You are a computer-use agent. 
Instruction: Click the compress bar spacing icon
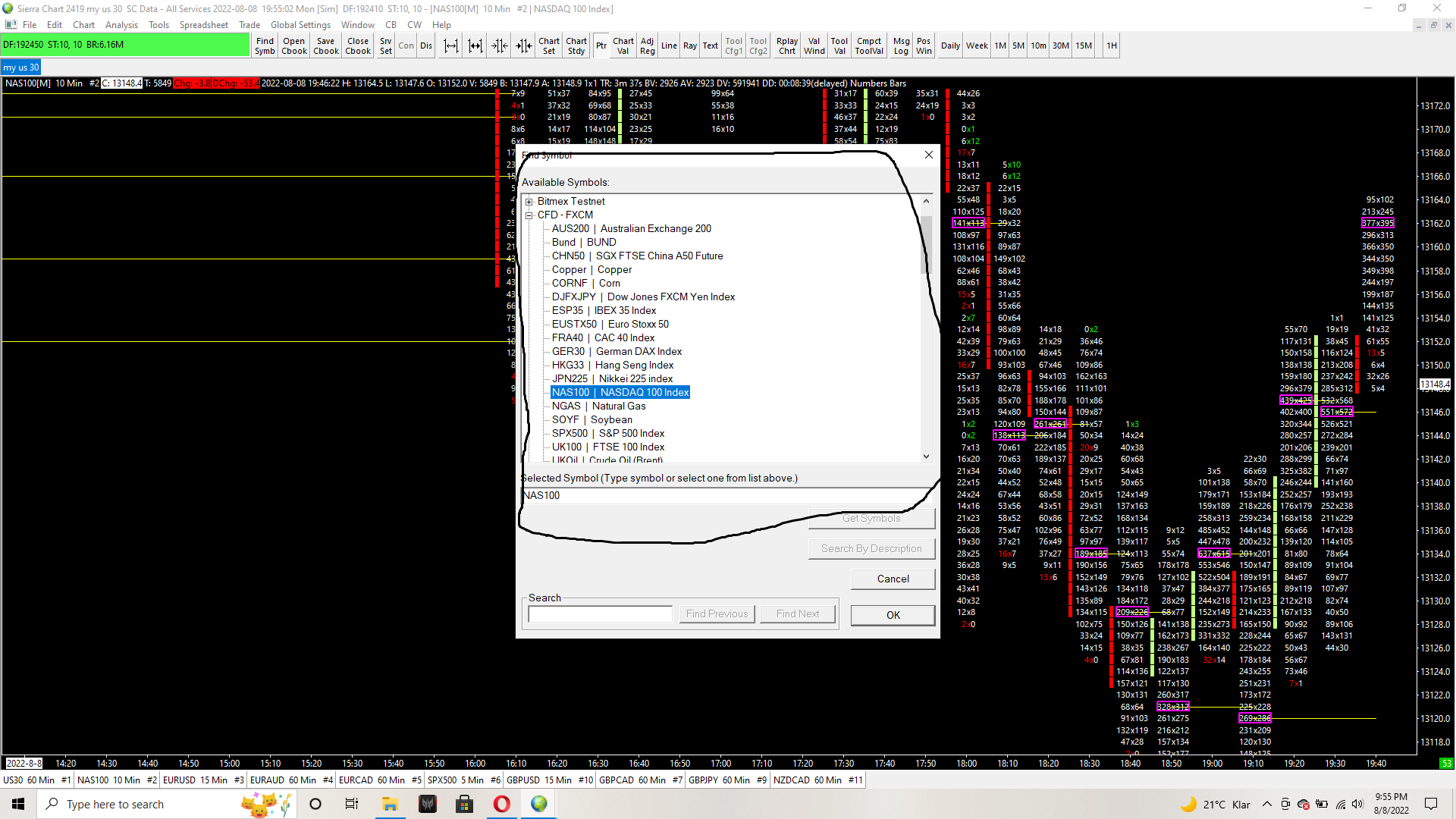coord(499,46)
